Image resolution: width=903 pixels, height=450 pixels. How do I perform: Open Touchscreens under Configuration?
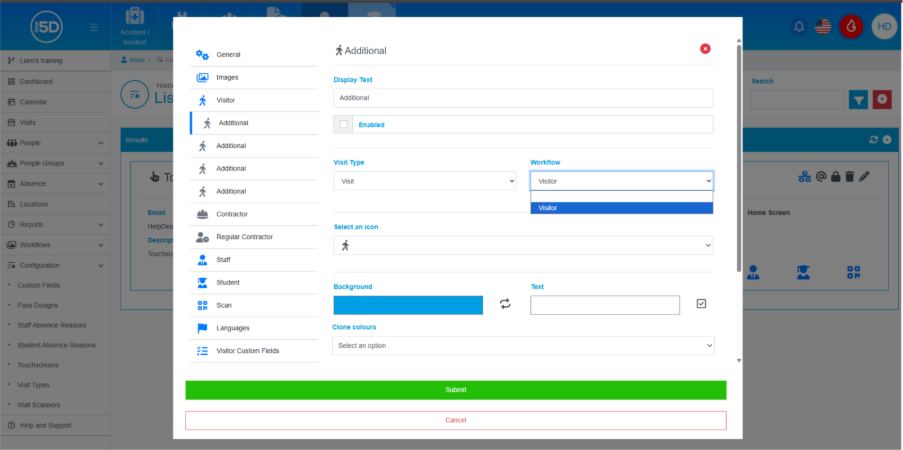tap(38, 365)
